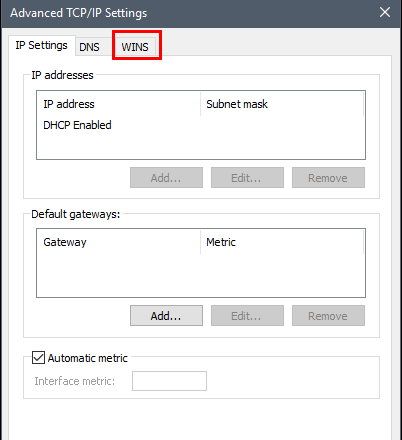Click the Gateway column header
Viewport: 402px width, 440px height.
pyautogui.click(x=119, y=242)
